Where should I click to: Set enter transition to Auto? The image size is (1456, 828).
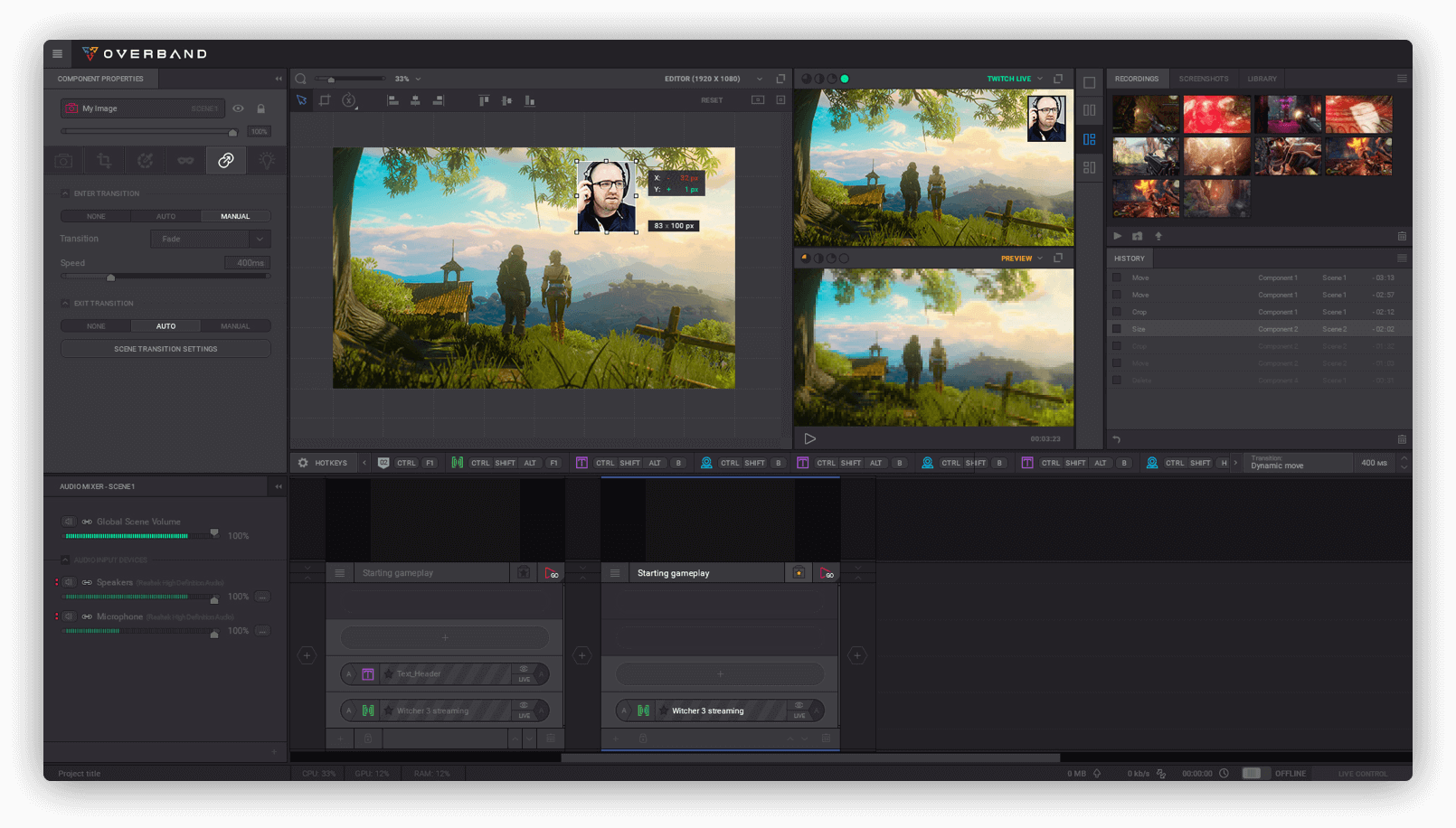165,217
